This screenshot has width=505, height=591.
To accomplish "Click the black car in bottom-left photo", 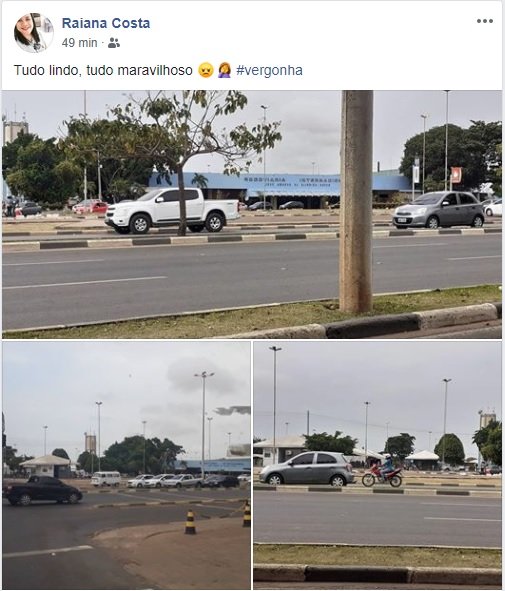I will point(43,490).
